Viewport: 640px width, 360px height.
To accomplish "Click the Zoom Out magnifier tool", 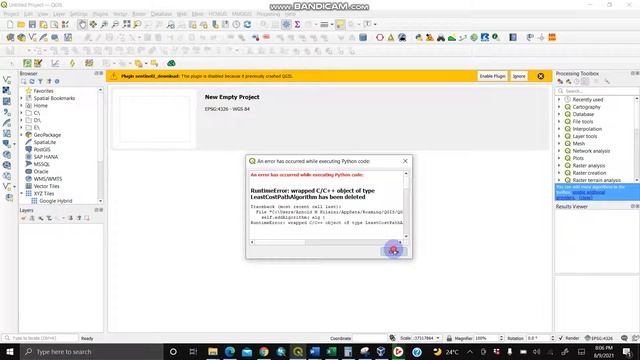I will [x=116, y=24].
